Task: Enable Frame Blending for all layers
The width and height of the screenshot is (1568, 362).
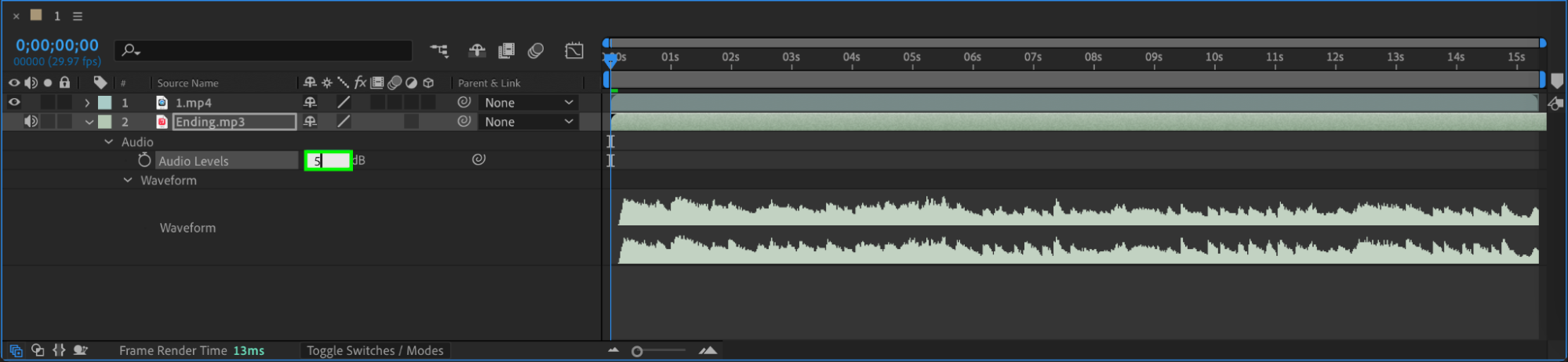Action: [x=507, y=51]
